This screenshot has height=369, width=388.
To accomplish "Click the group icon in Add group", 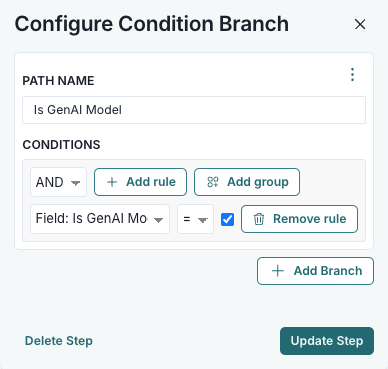I will coord(213,182).
